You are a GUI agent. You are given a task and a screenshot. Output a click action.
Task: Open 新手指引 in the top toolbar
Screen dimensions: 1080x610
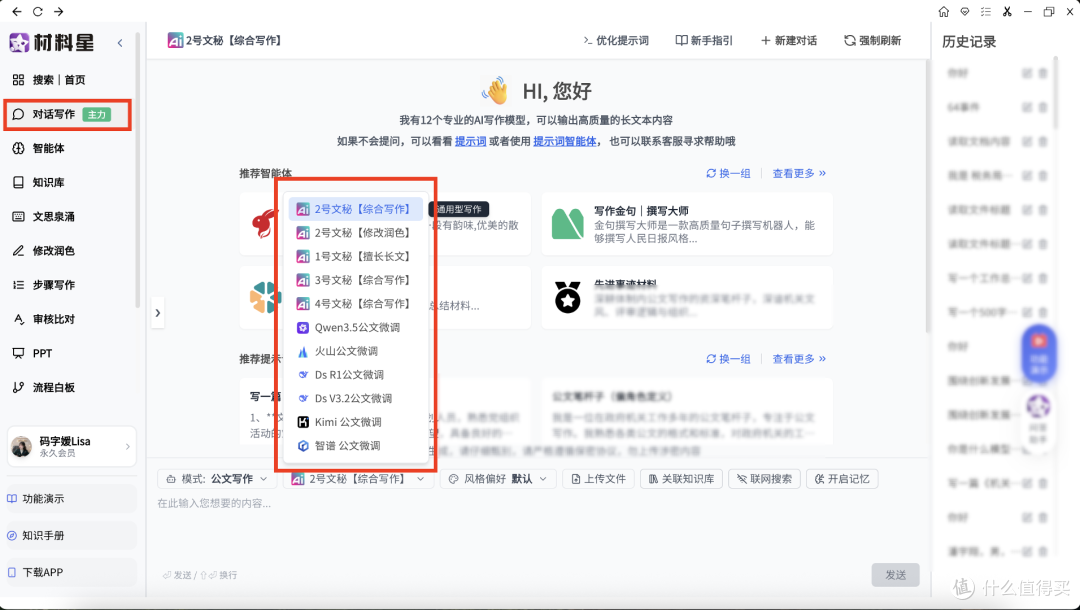click(x=704, y=41)
